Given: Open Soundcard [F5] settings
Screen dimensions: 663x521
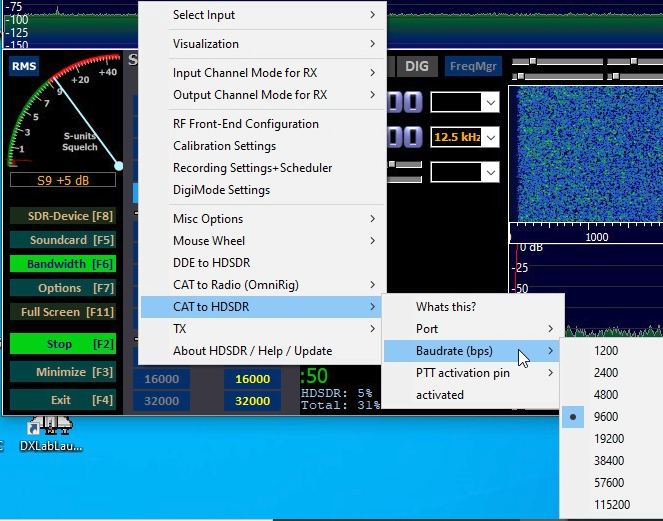Looking at the screenshot, I should point(63,240).
